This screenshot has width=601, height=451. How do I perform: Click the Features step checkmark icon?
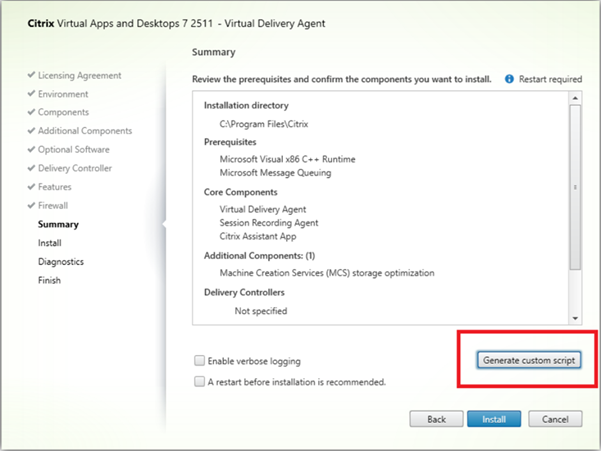click(x=31, y=187)
